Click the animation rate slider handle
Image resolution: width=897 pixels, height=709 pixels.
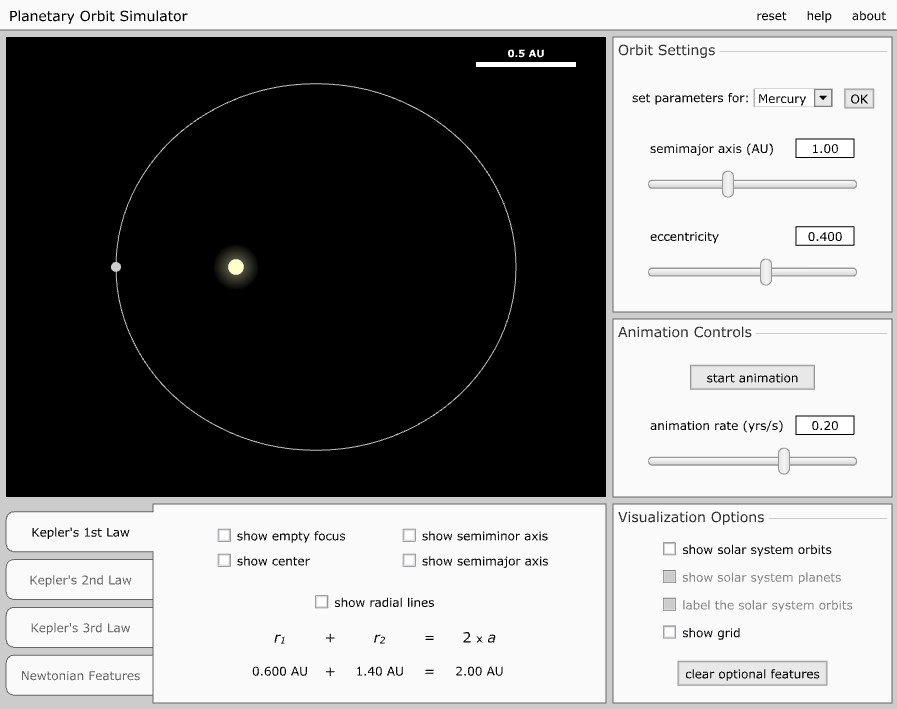coord(784,461)
